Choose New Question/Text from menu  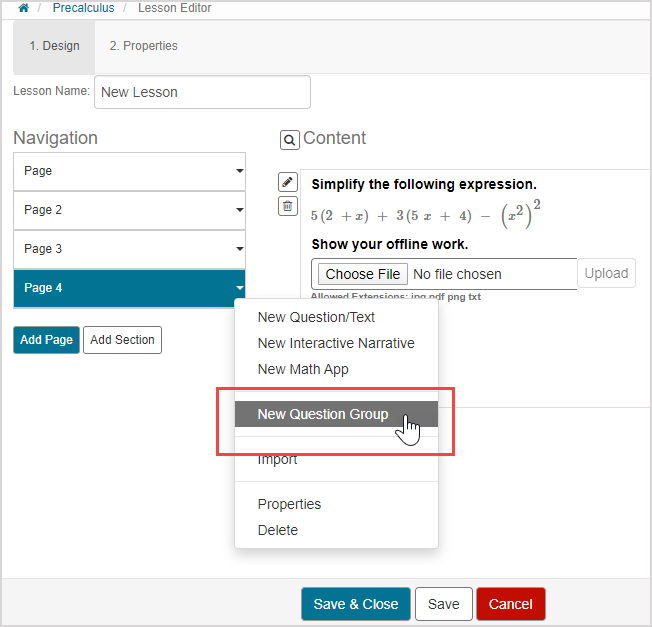(316, 317)
